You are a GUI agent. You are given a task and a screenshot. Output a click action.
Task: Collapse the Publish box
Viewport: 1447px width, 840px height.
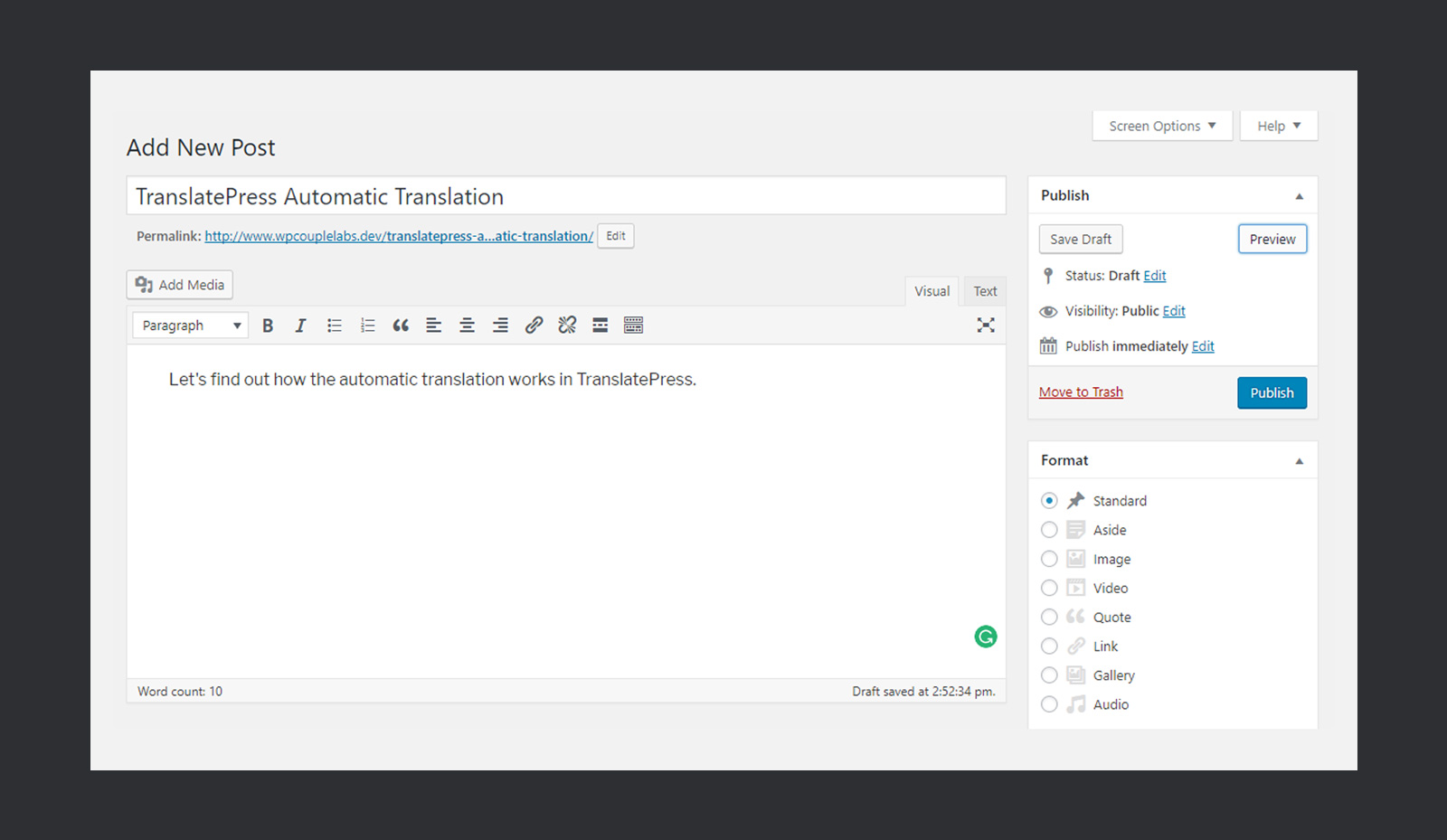[x=1300, y=196]
